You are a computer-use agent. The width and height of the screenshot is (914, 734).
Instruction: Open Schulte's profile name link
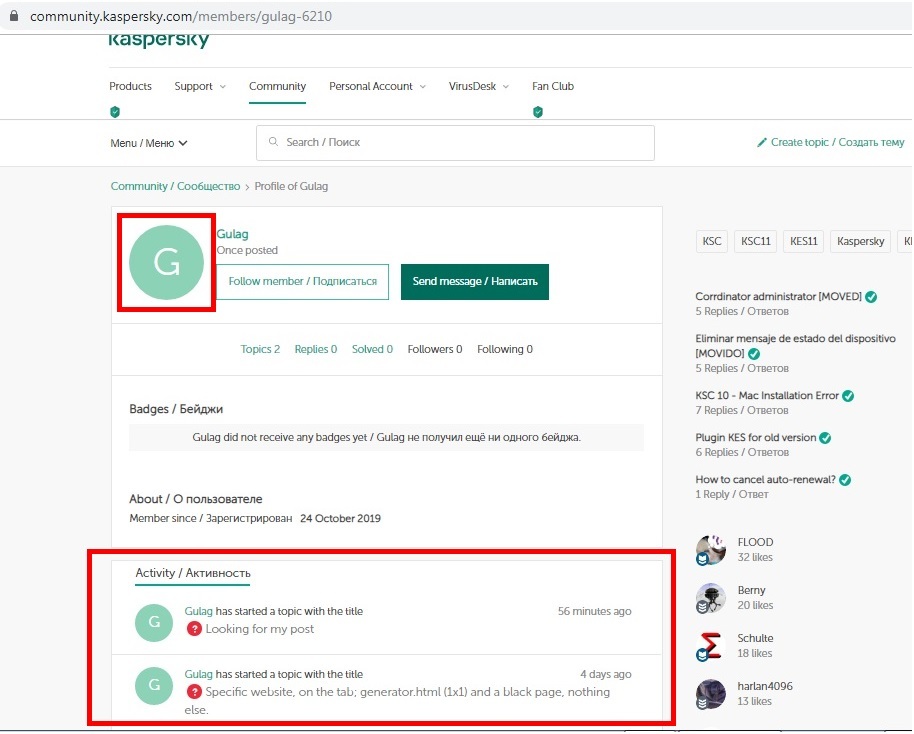(755, 638)
